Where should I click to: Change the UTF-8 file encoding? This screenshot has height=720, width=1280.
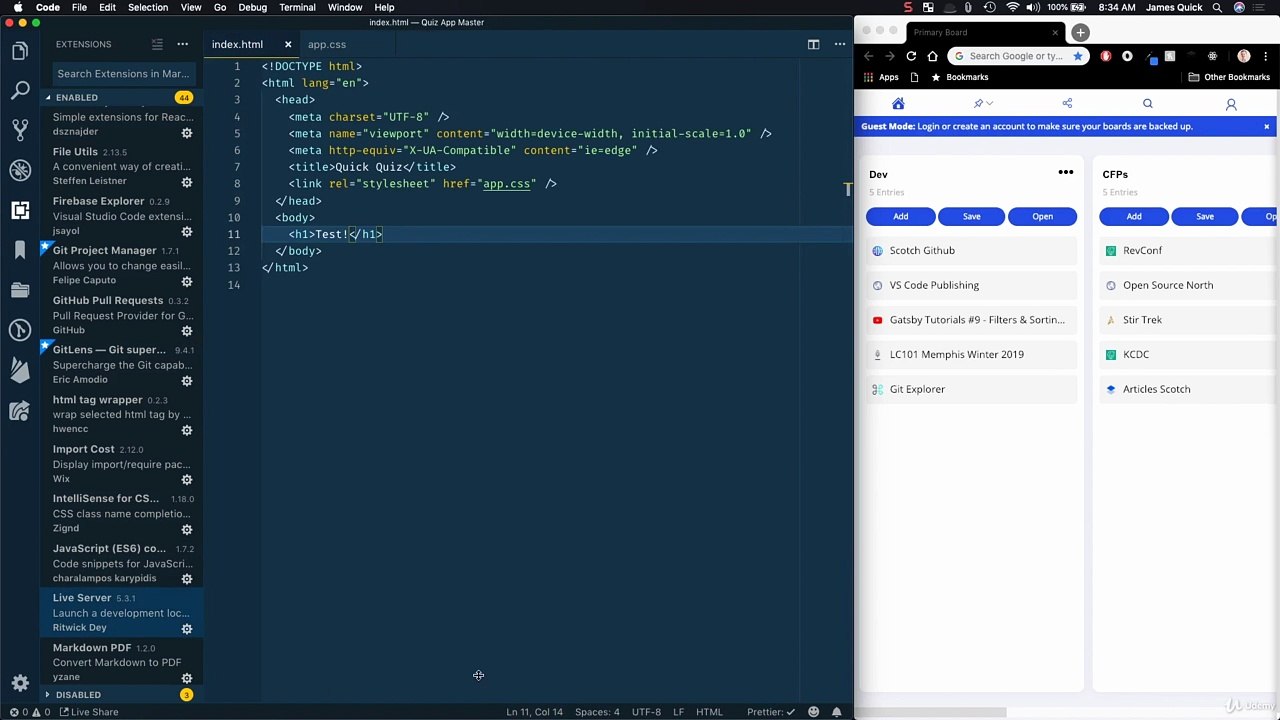click(646, 712)
